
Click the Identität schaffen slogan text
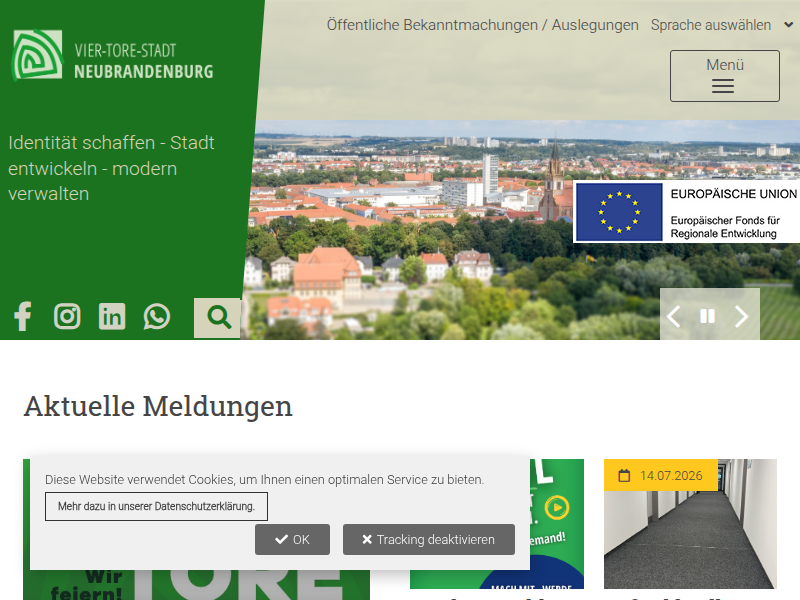[x=111, y=168]
